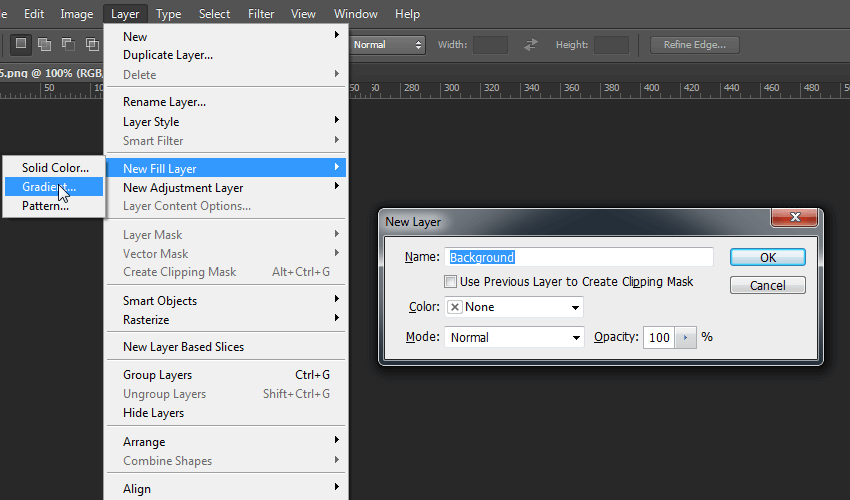Click the swap width and height arrows
The height and width of the screenshot is (500, 850).
tap(531, 45)
